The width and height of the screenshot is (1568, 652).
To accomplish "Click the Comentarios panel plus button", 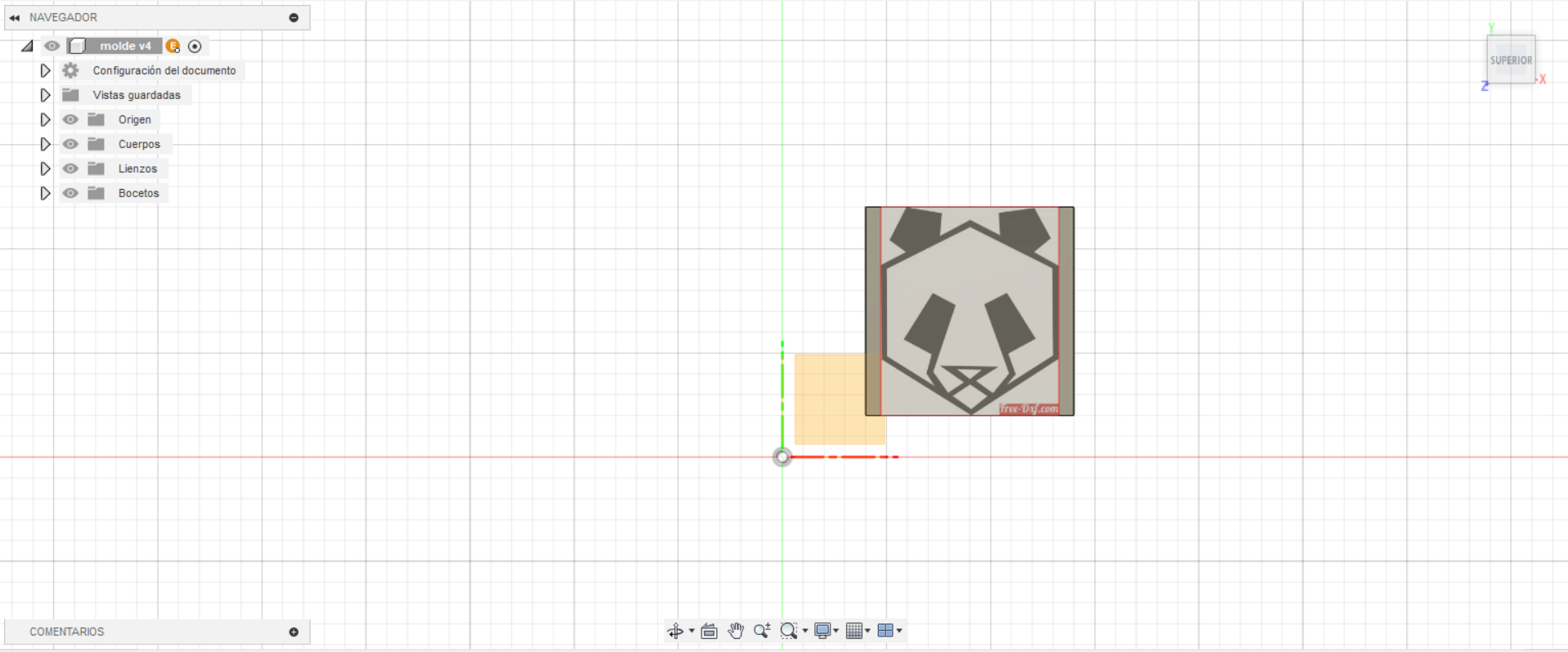I will click(293, 632).
